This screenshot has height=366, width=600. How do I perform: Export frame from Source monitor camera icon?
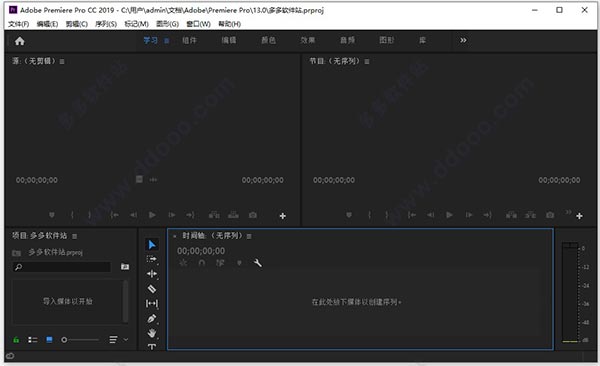[x=253, y=215]
